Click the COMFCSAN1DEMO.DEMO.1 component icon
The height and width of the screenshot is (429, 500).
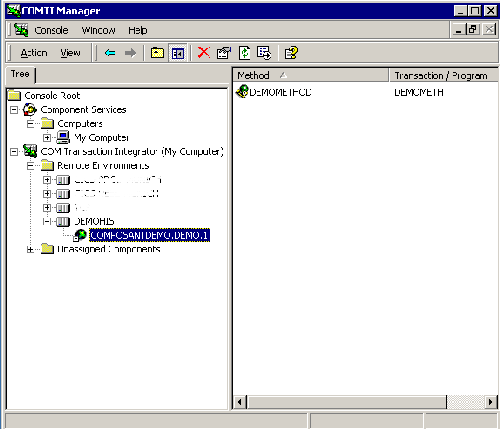pyautogui.click(x=80, y=235)
